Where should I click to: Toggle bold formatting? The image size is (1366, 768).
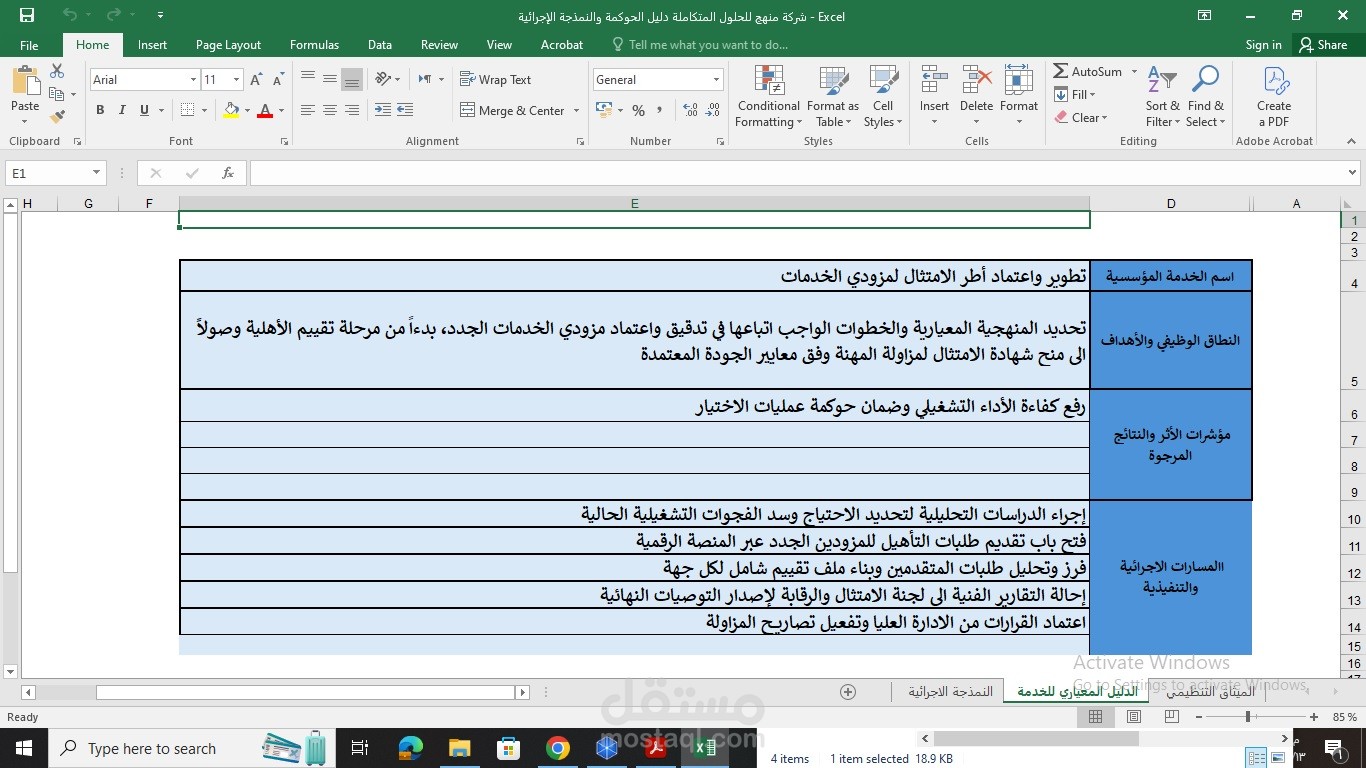tap(100, 110)
